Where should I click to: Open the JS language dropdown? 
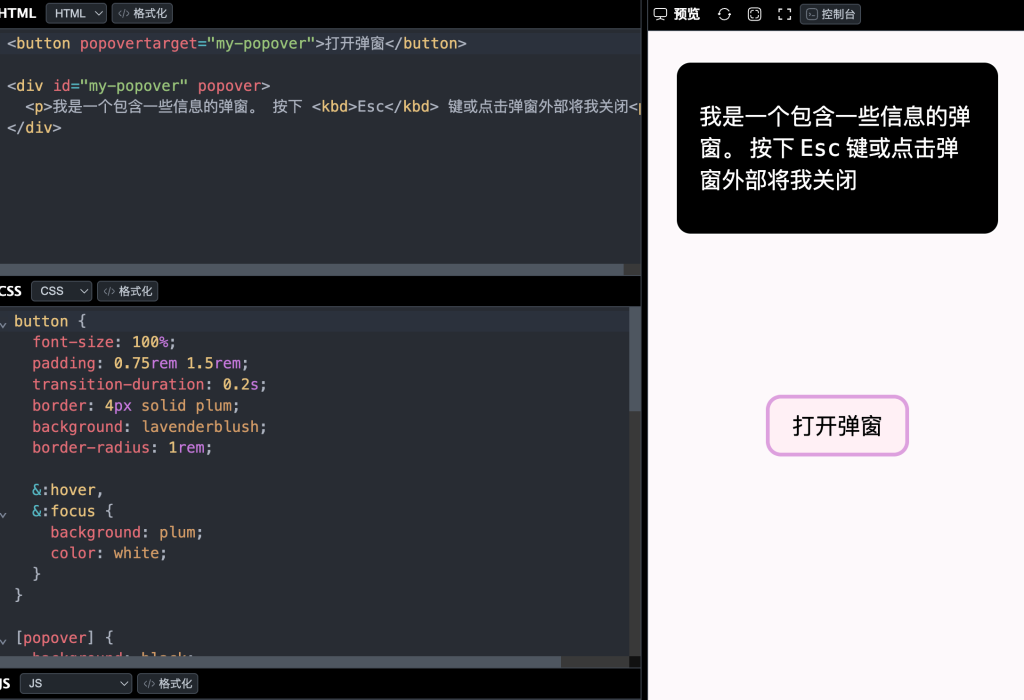point(75,683)
